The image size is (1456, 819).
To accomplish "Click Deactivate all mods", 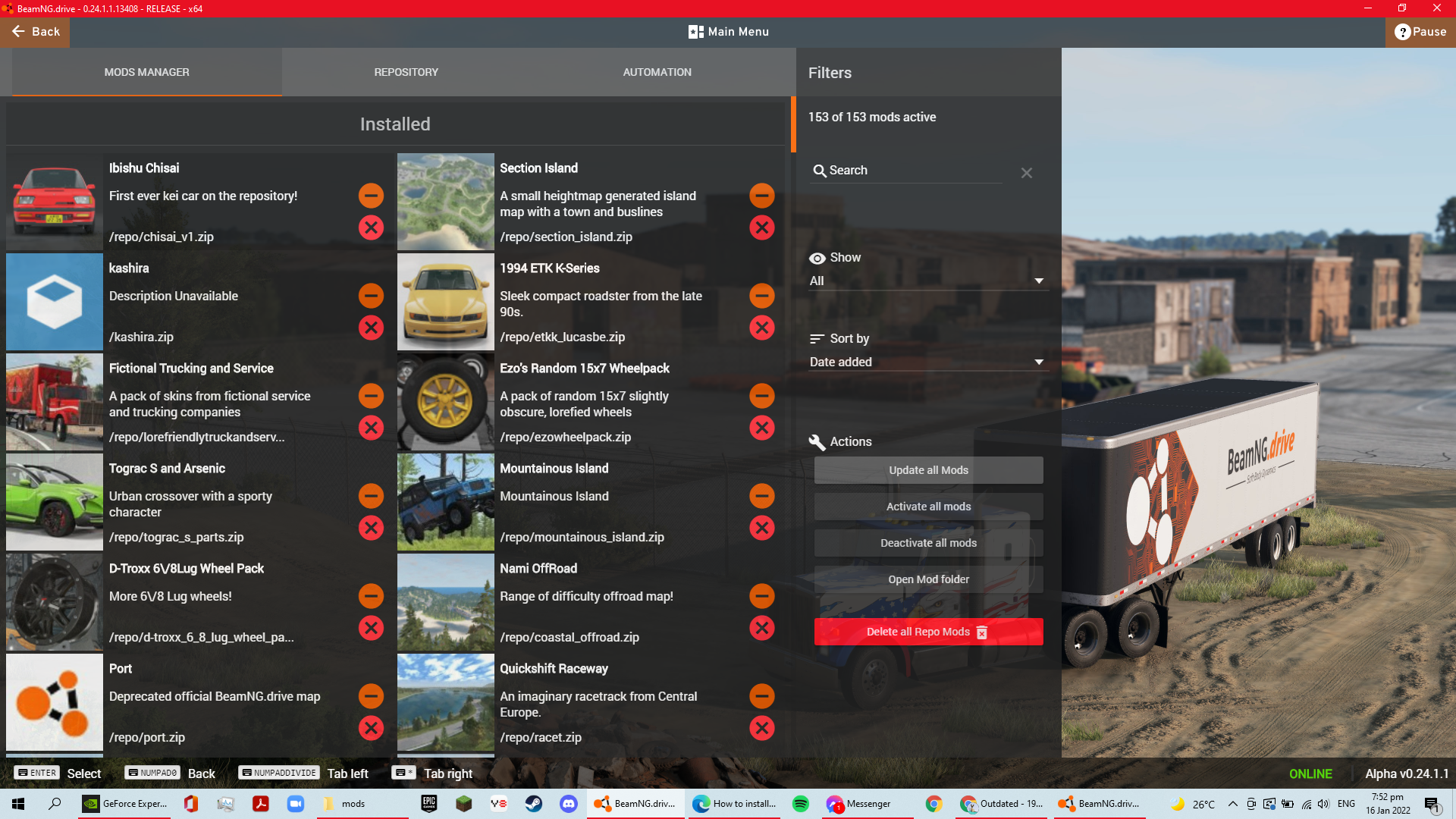I will pyautogui.click(x=928, y=543).
